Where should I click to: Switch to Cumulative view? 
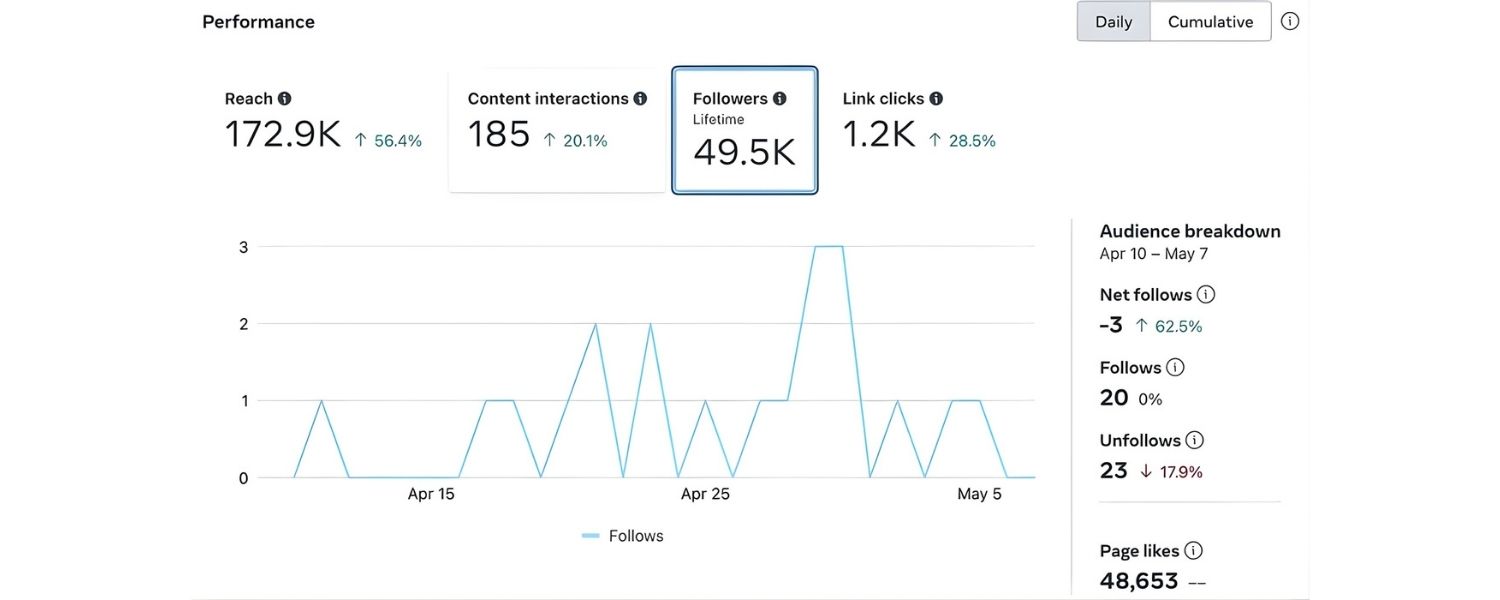[x=1210, y=21]
